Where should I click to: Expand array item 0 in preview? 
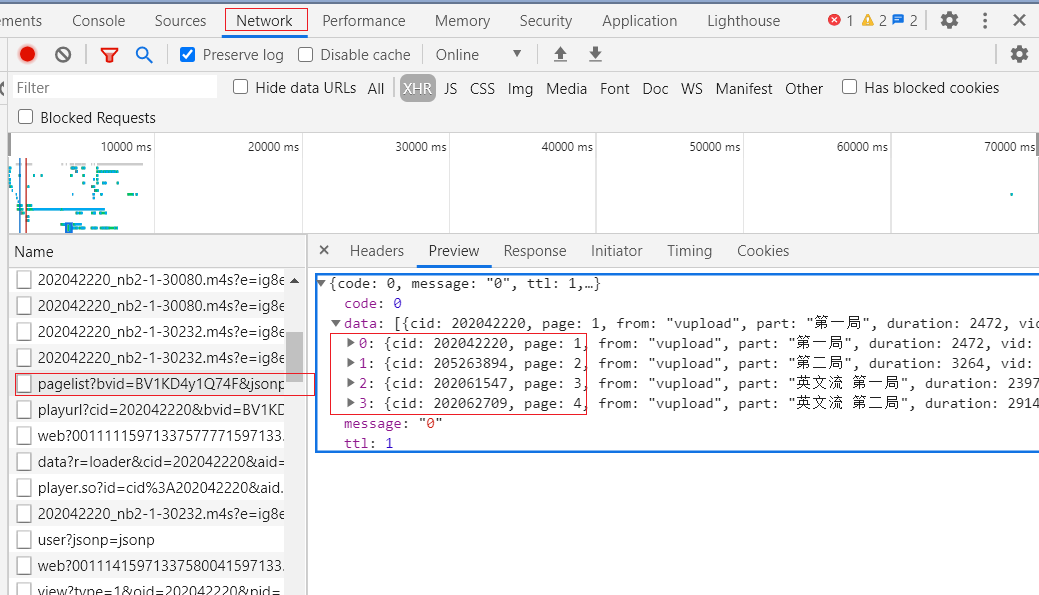tap(350, 344)
